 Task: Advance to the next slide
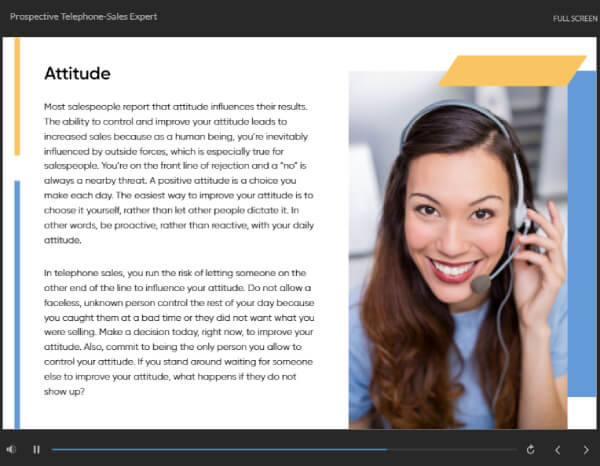tap(586, 450)
